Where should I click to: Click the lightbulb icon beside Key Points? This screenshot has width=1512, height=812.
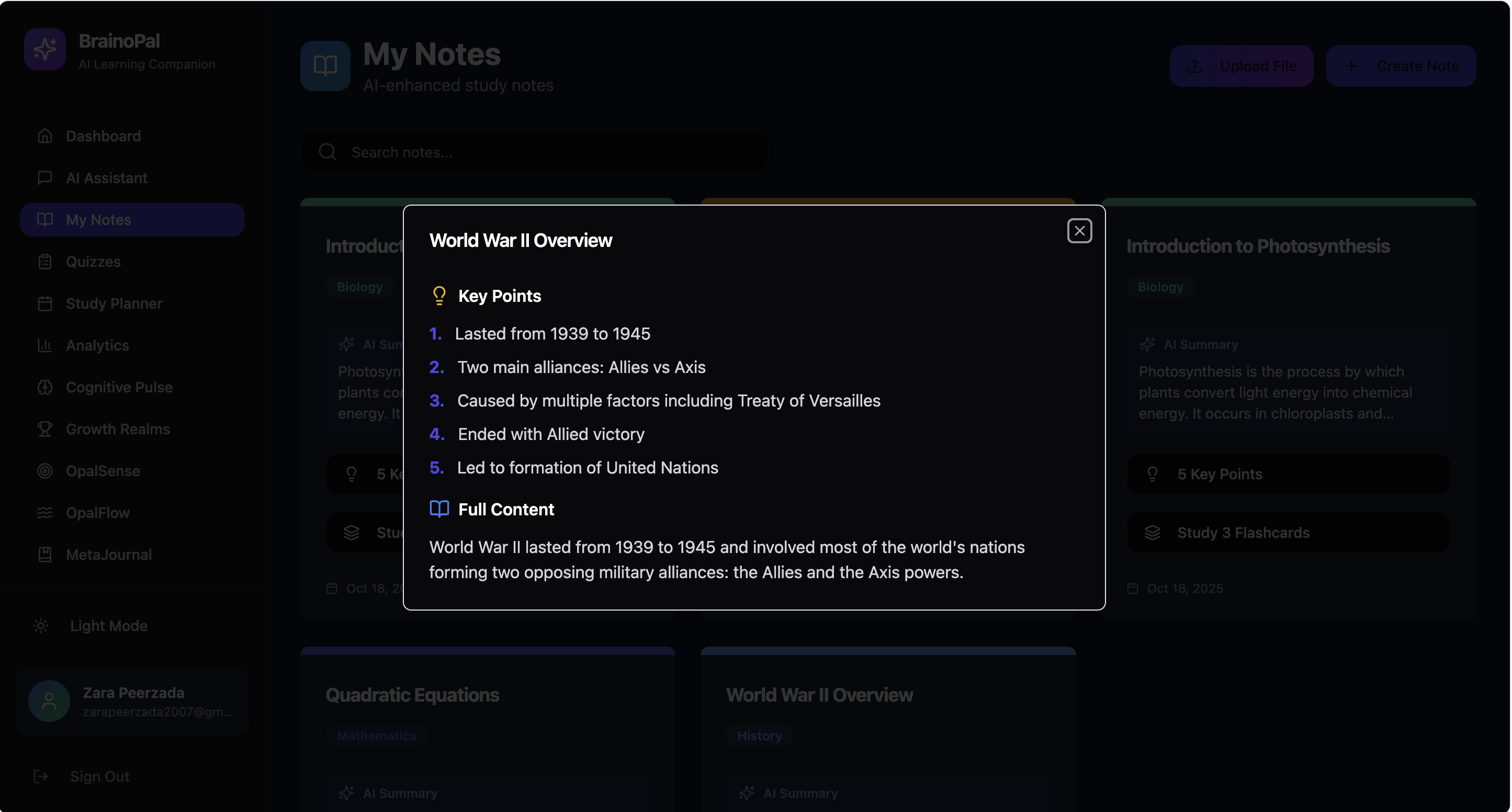(439, 295)
